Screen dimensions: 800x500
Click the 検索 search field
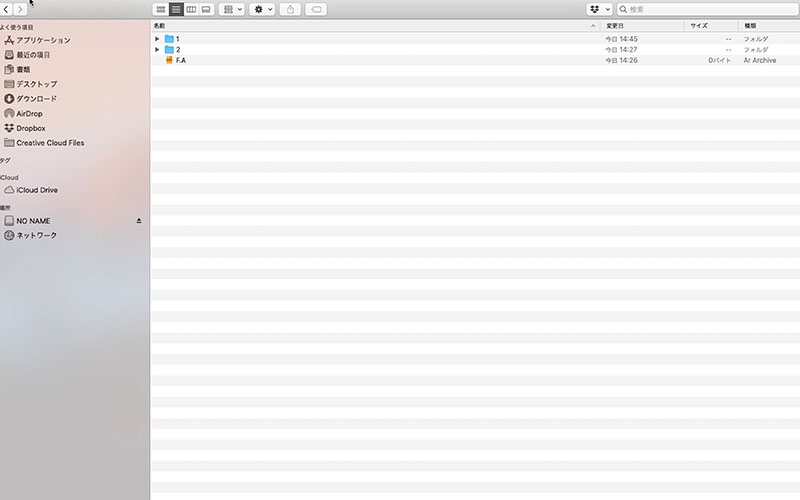point(710,9)
